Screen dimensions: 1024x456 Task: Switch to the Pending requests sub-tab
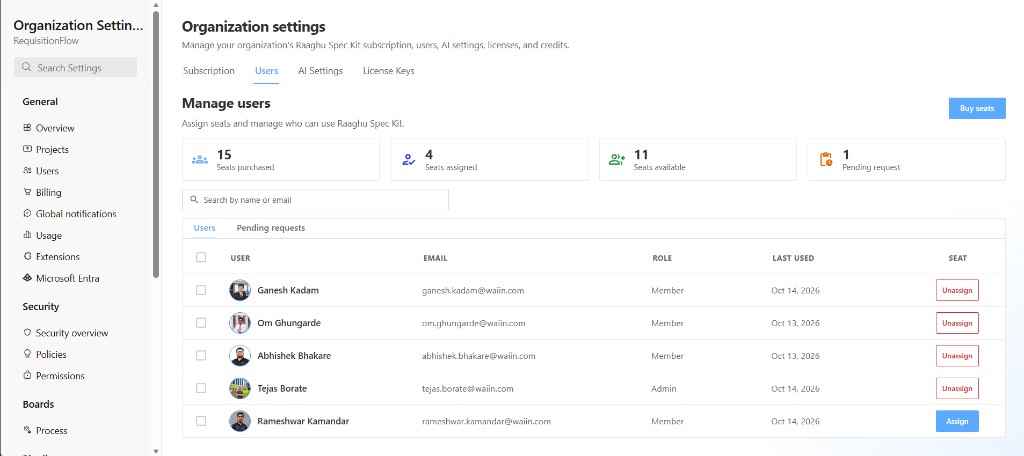click(x=270, y=228)
